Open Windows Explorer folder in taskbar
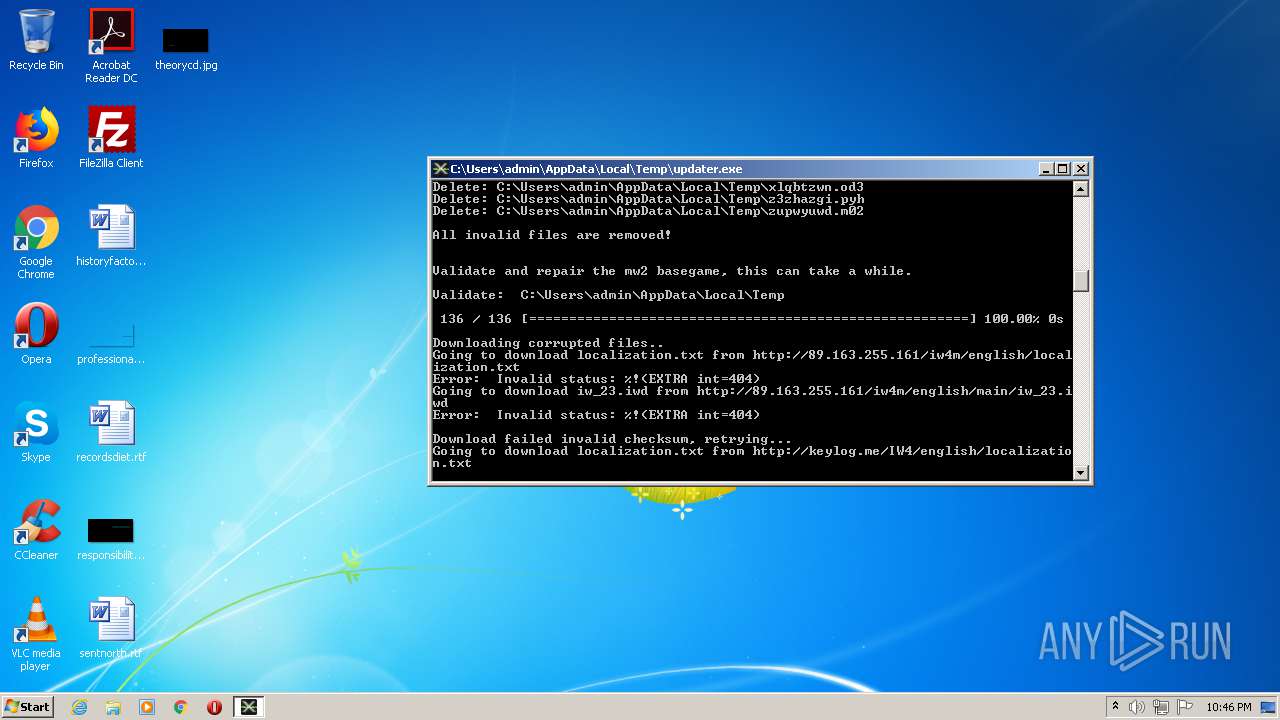1280x720 pixels. (x=113, y=707)
